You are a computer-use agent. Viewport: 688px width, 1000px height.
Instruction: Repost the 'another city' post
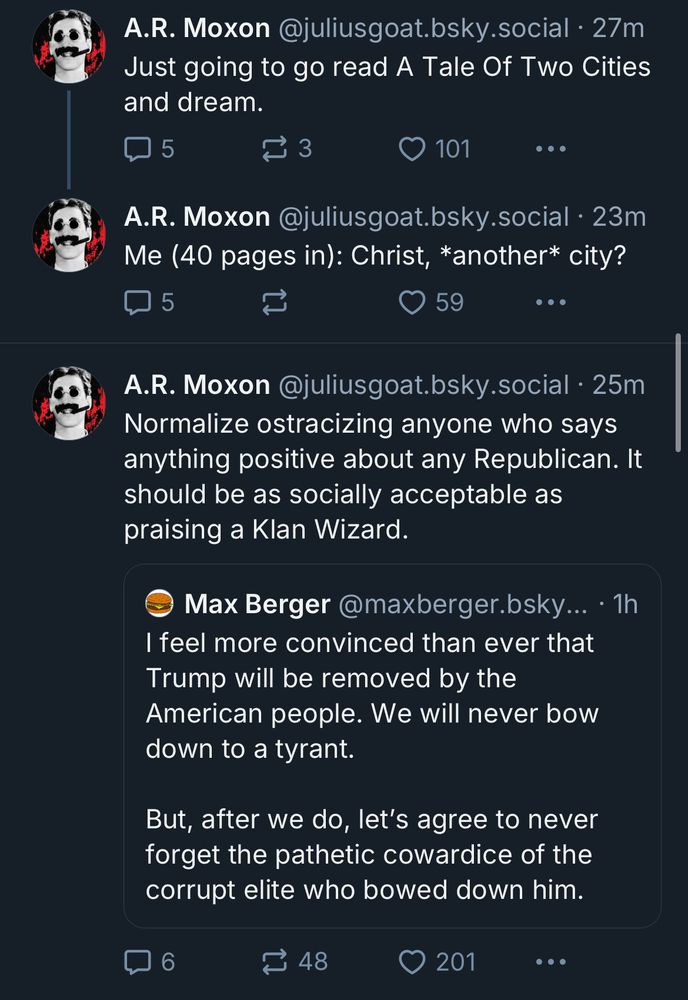[272, 302]
